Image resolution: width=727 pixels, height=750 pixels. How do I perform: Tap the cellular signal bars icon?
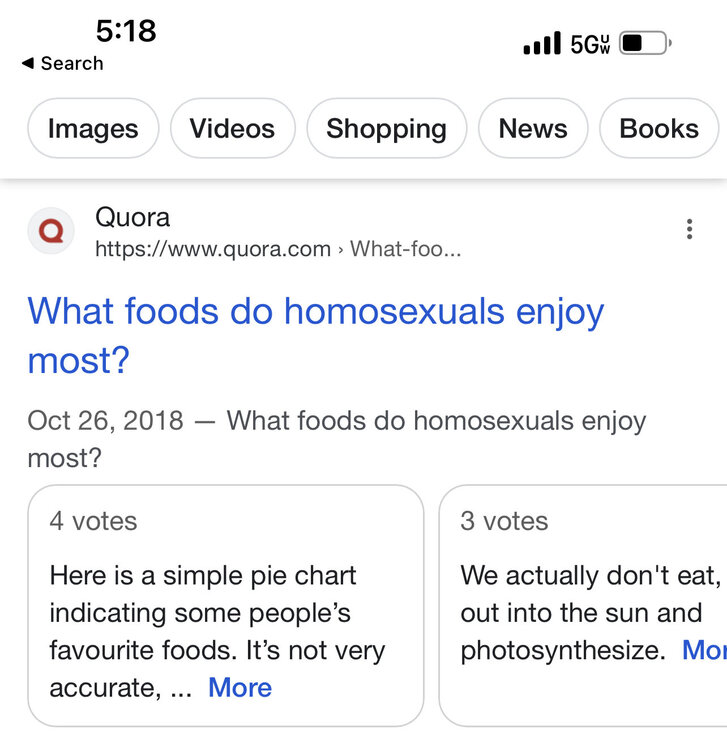(542, 44)
